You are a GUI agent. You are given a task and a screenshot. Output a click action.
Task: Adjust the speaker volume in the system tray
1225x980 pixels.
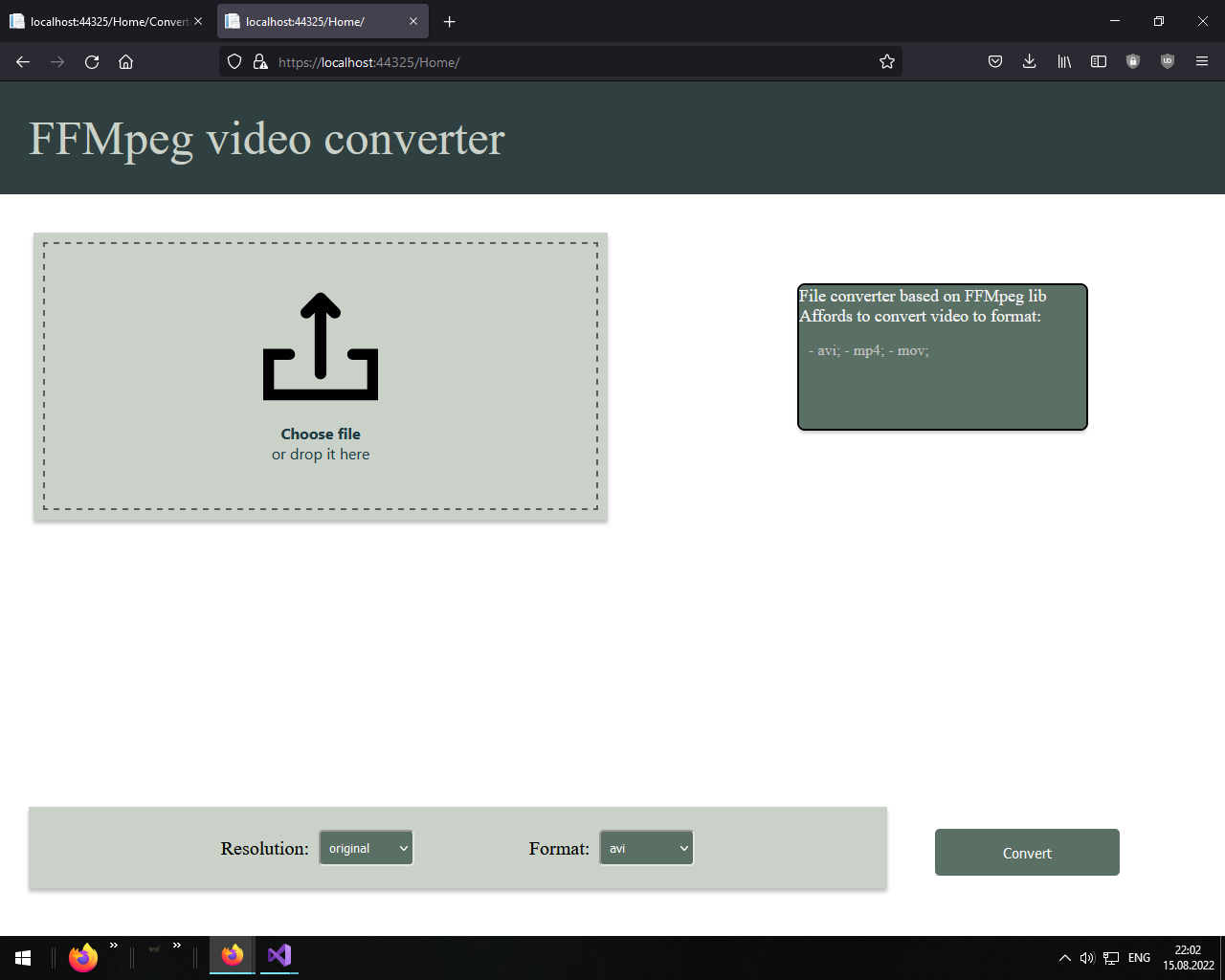point(1086,957)
